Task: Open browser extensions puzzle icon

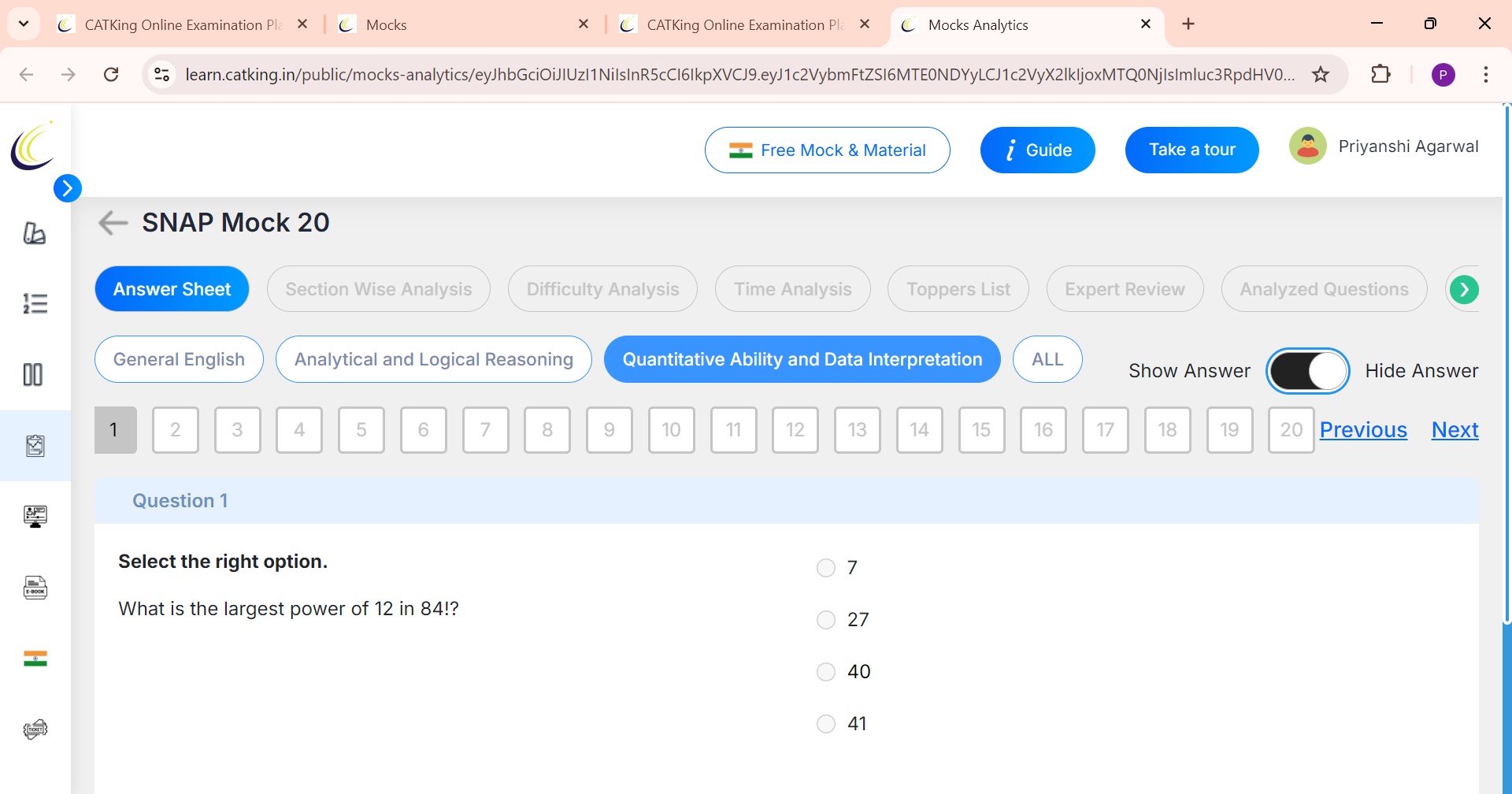Action: coord(1380,75)
